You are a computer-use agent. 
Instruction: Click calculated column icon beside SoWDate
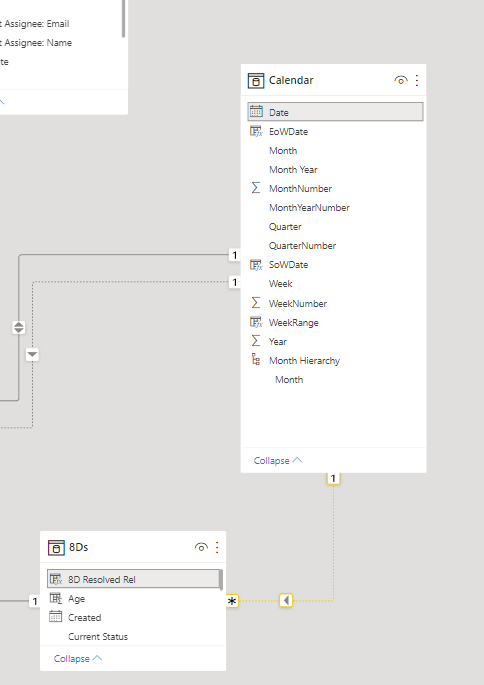256,264
